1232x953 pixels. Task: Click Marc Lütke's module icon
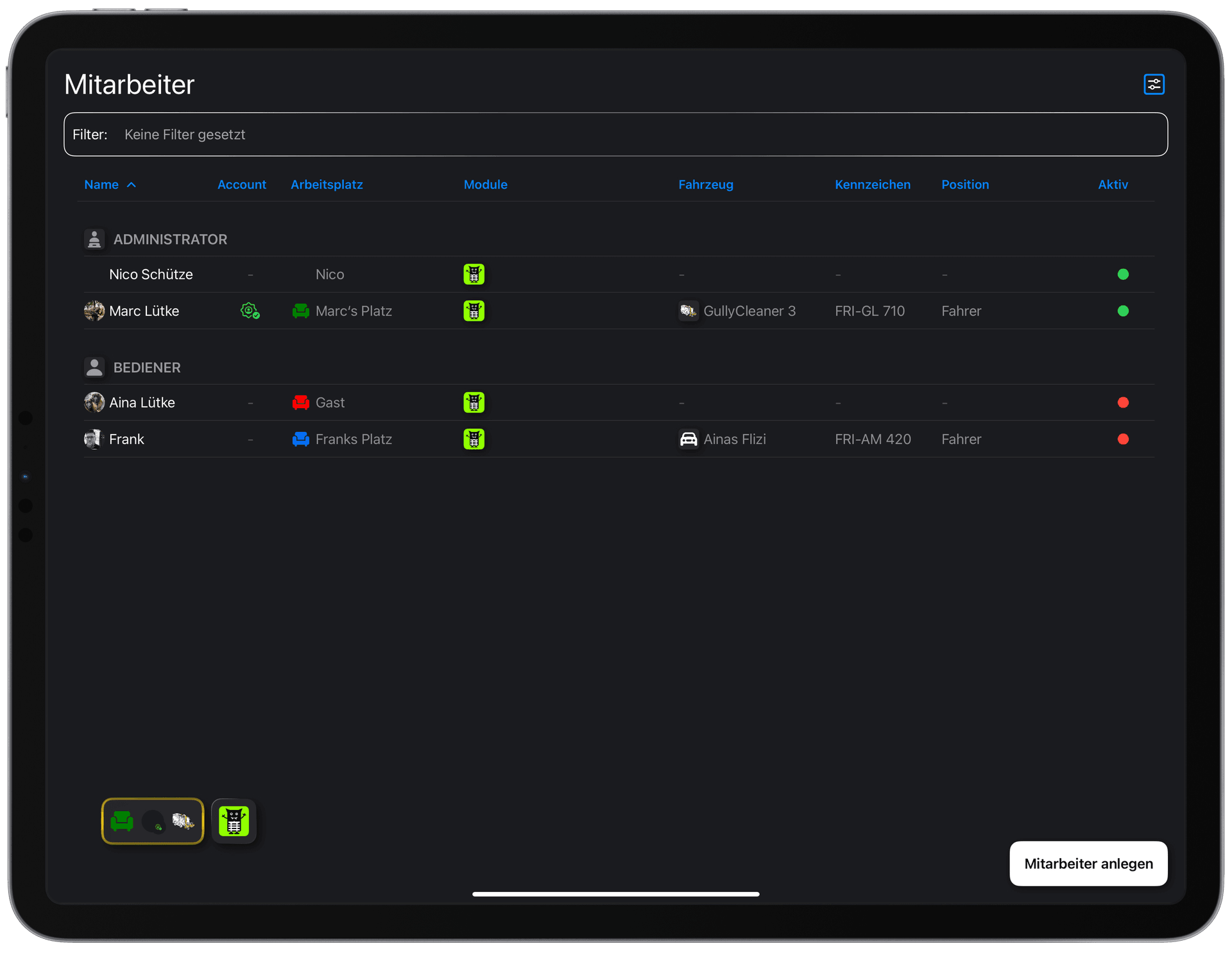pyautogui.click(x=474, y=311)
